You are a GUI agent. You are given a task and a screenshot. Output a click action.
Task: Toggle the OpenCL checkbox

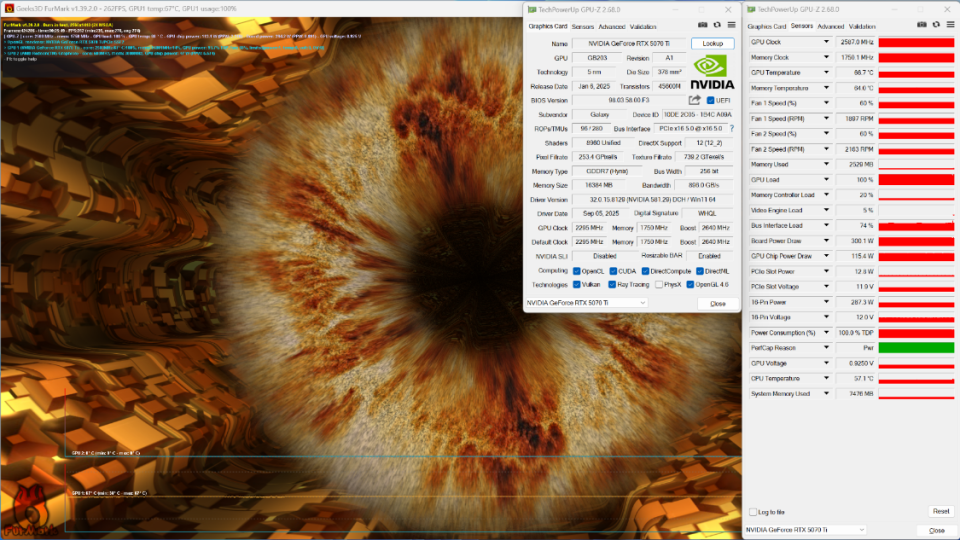click(x=577, y=271)
